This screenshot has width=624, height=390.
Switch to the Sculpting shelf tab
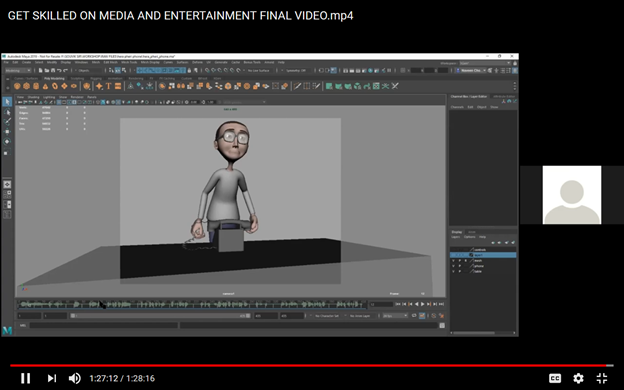(77, 78)
